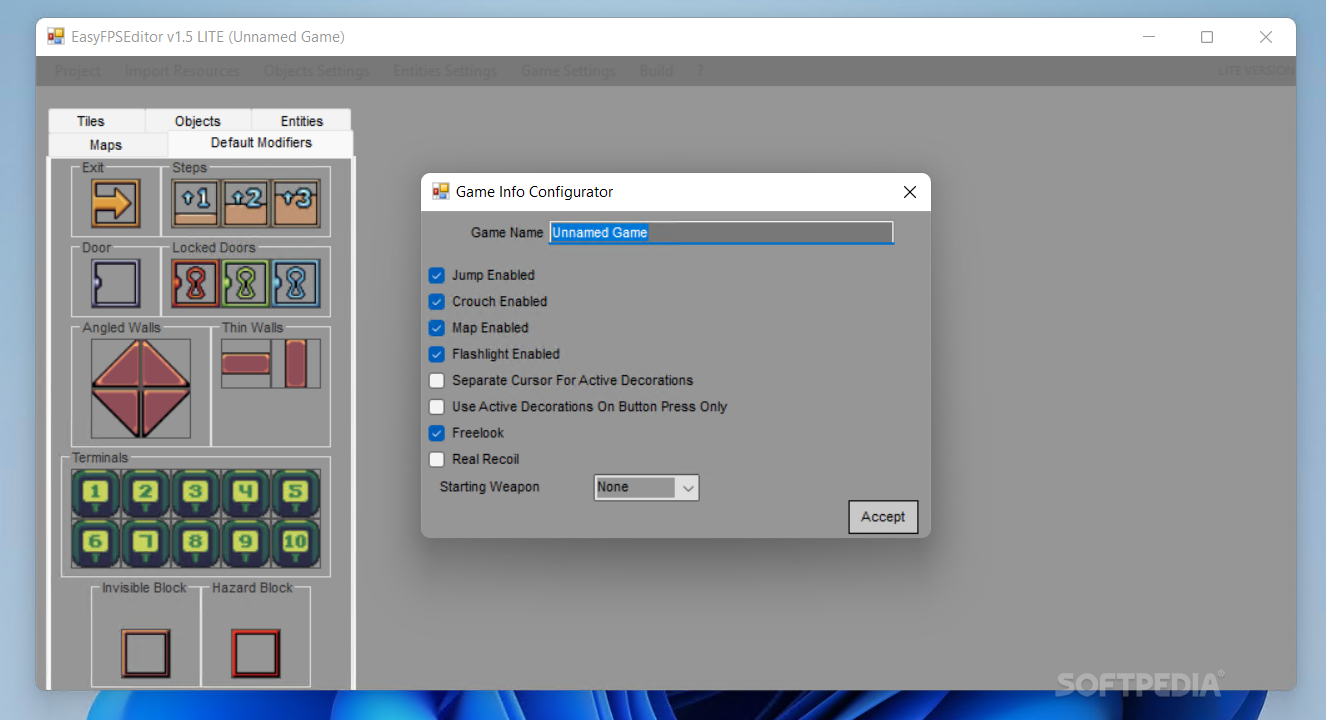
Task: Open the Game Settings menu
Action: [568, 71]
